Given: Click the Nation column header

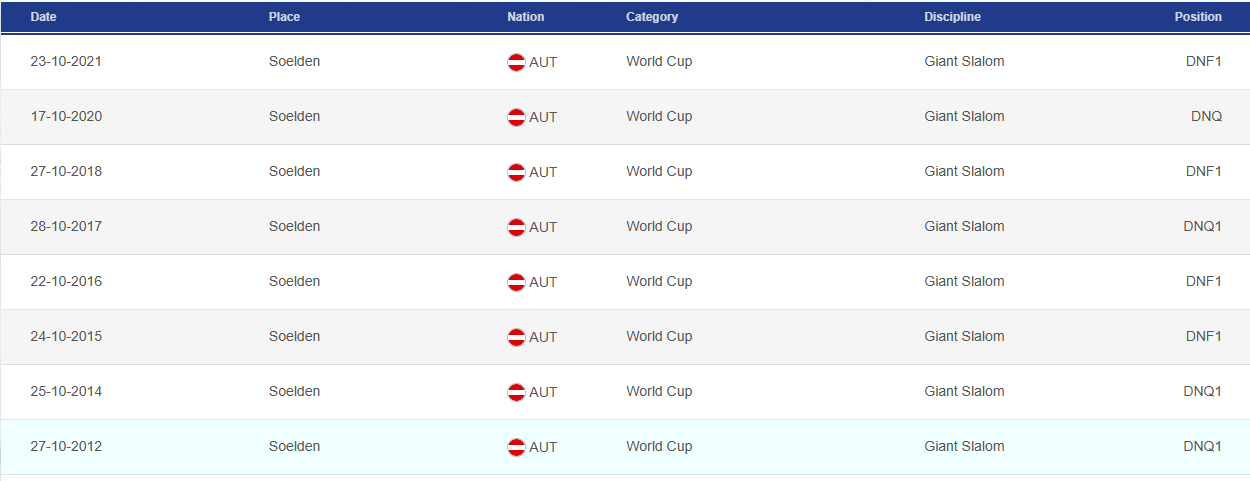Looking at the screenshot, I should [x=526, y=17].
